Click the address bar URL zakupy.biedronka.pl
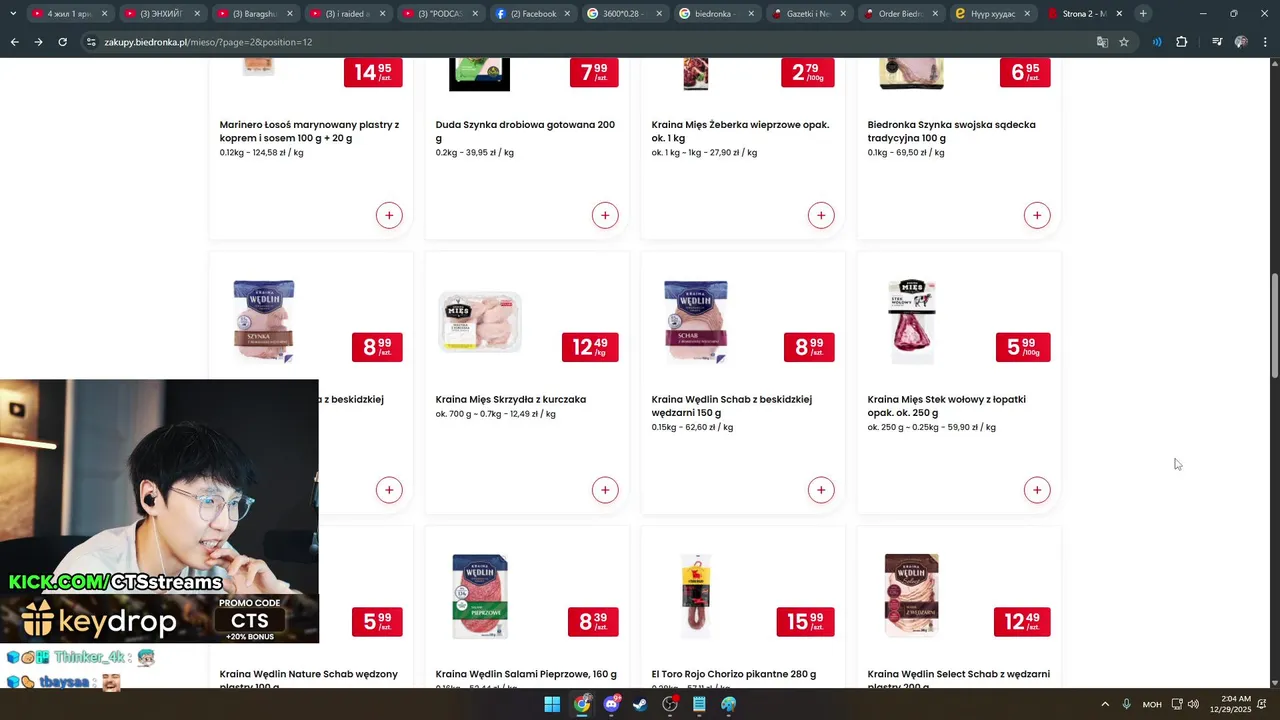The height and width of the screenshot is (720, 1280). (208, 42)
